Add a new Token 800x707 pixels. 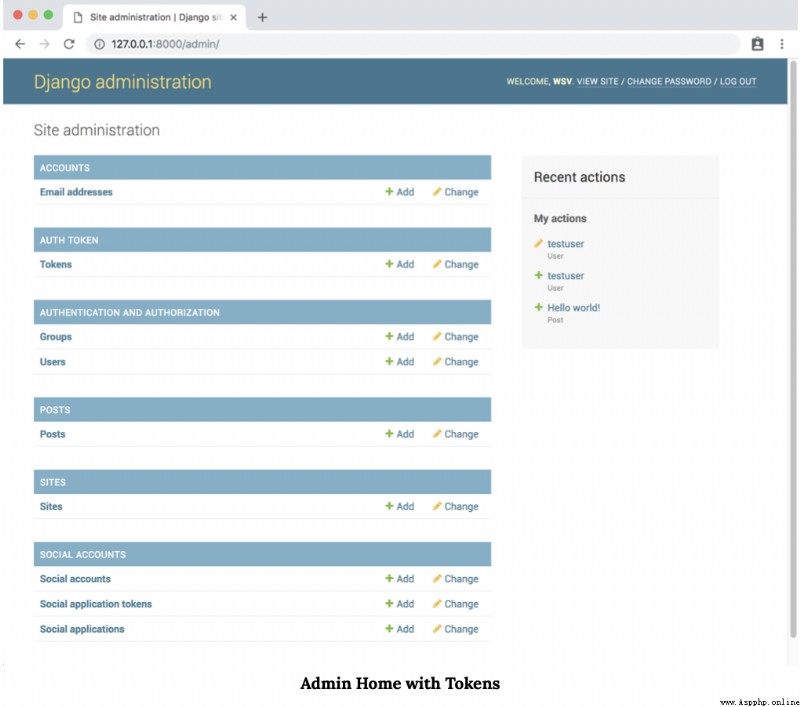tap(399, 264)
